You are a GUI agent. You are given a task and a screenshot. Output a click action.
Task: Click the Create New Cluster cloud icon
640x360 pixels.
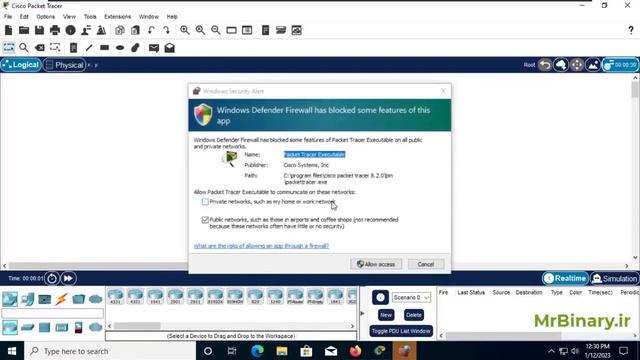(x=561, y=65)
